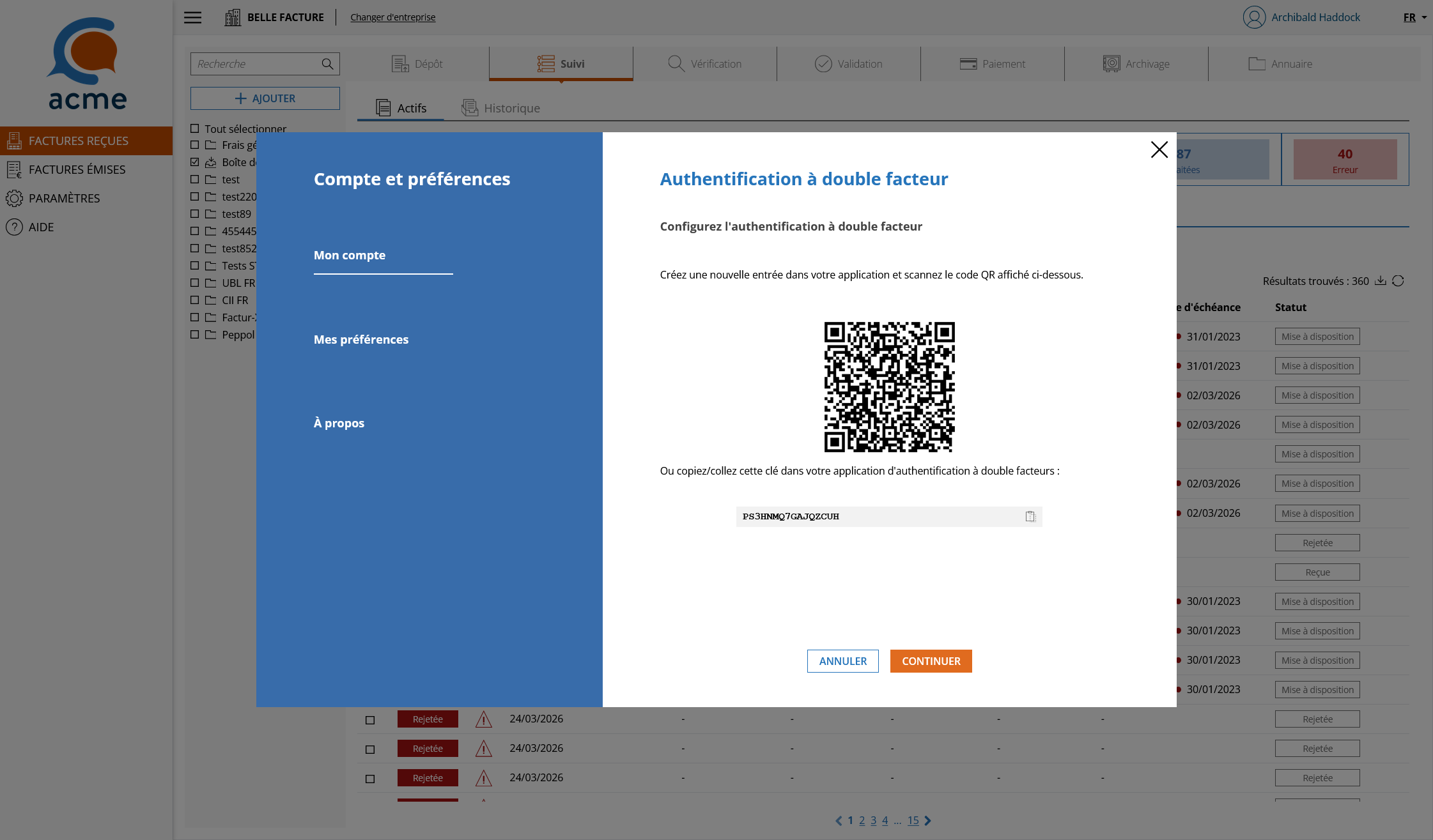Click the Belle Facture building icon
This screenshot has width=1433, height=840.
[233, 17]
